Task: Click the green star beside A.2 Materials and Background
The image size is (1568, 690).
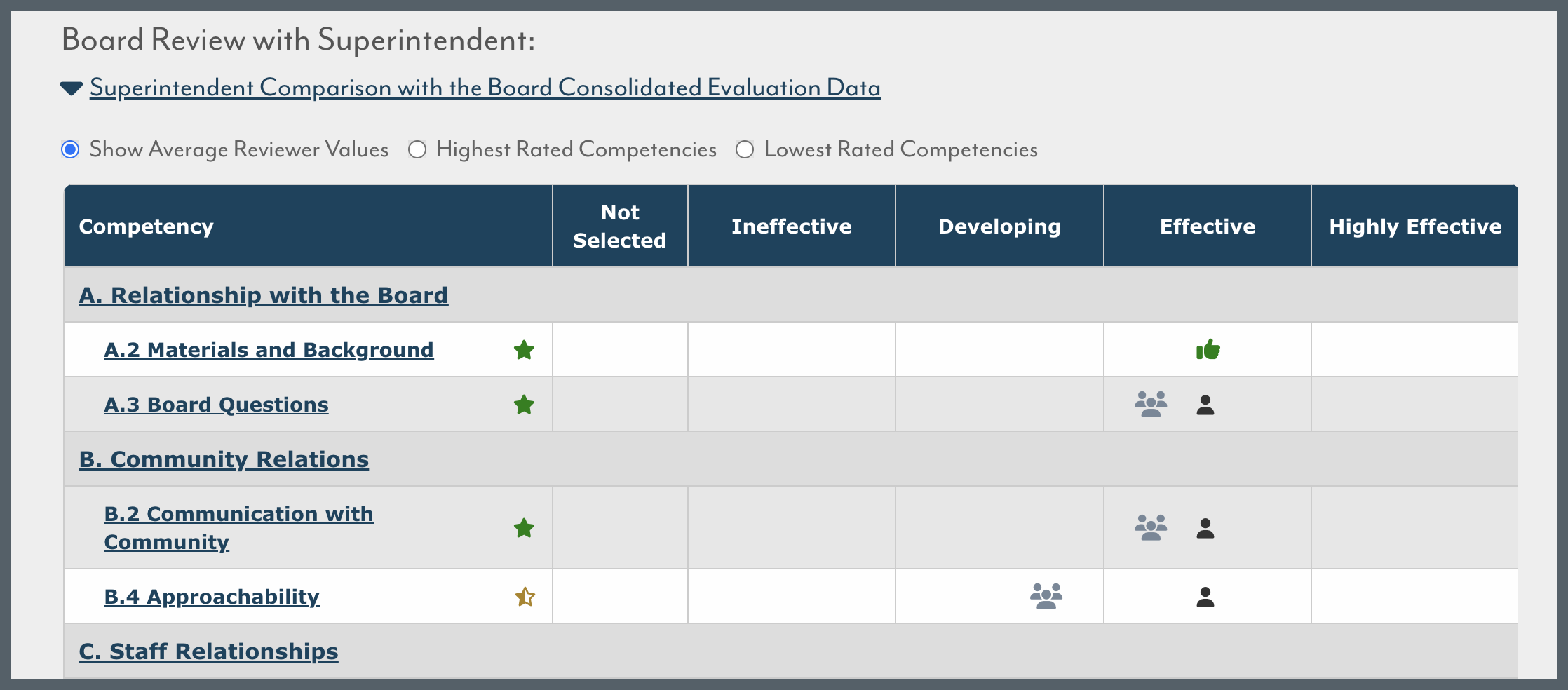Action: click(524, 349)
